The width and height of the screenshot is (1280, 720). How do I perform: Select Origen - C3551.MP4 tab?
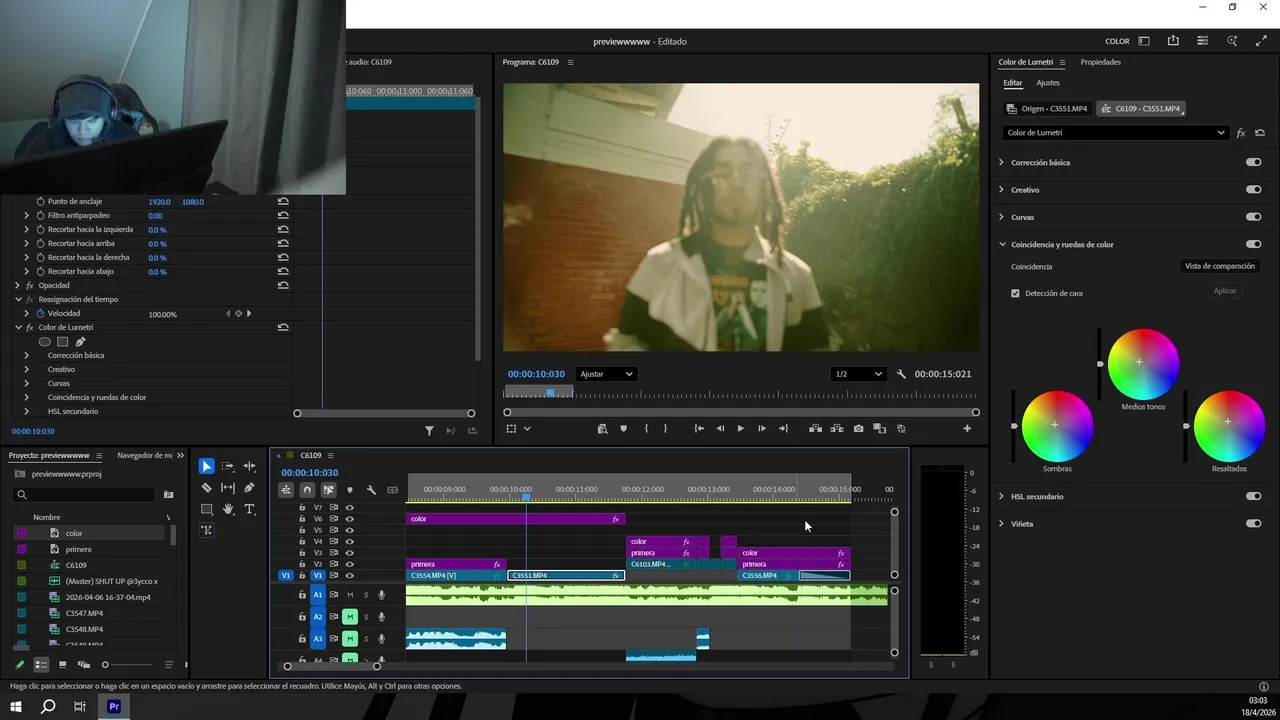click(x=1047, y=108)
